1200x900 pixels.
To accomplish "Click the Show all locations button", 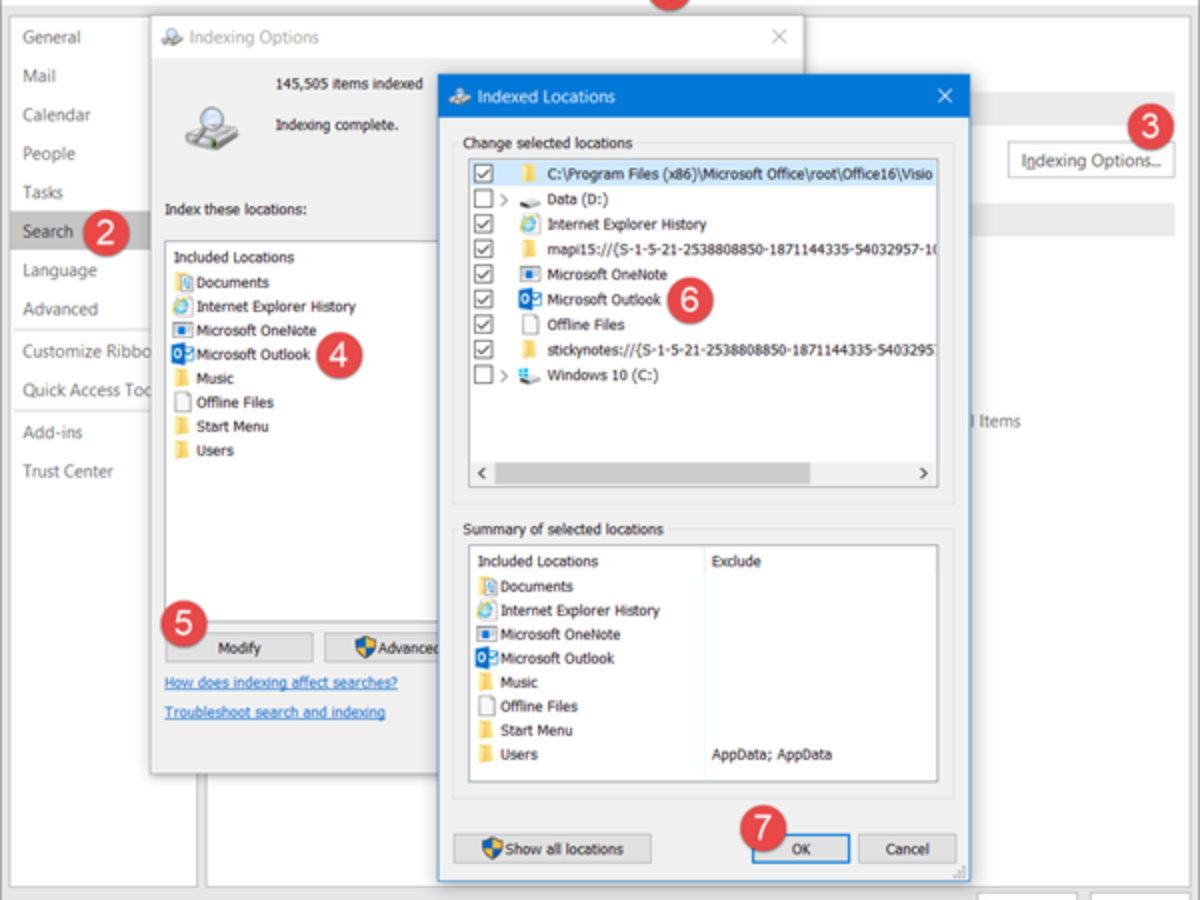I will pyautogui.click(x=552, y=849).
